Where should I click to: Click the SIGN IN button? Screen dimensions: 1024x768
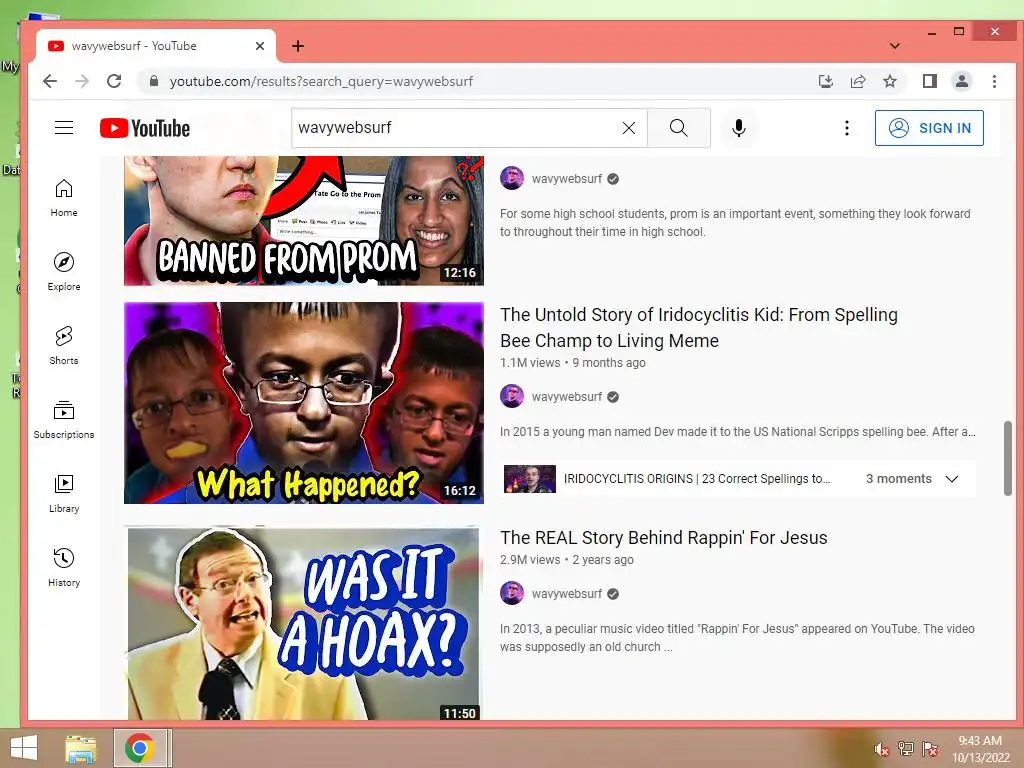click(x=929, y=128)
